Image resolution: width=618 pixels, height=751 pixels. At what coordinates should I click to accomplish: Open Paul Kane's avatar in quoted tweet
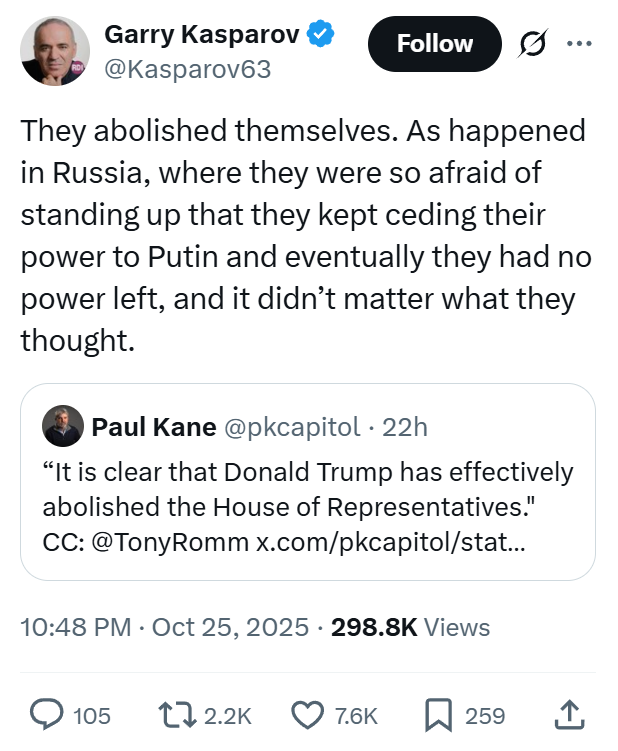click(x=63, y=427)
